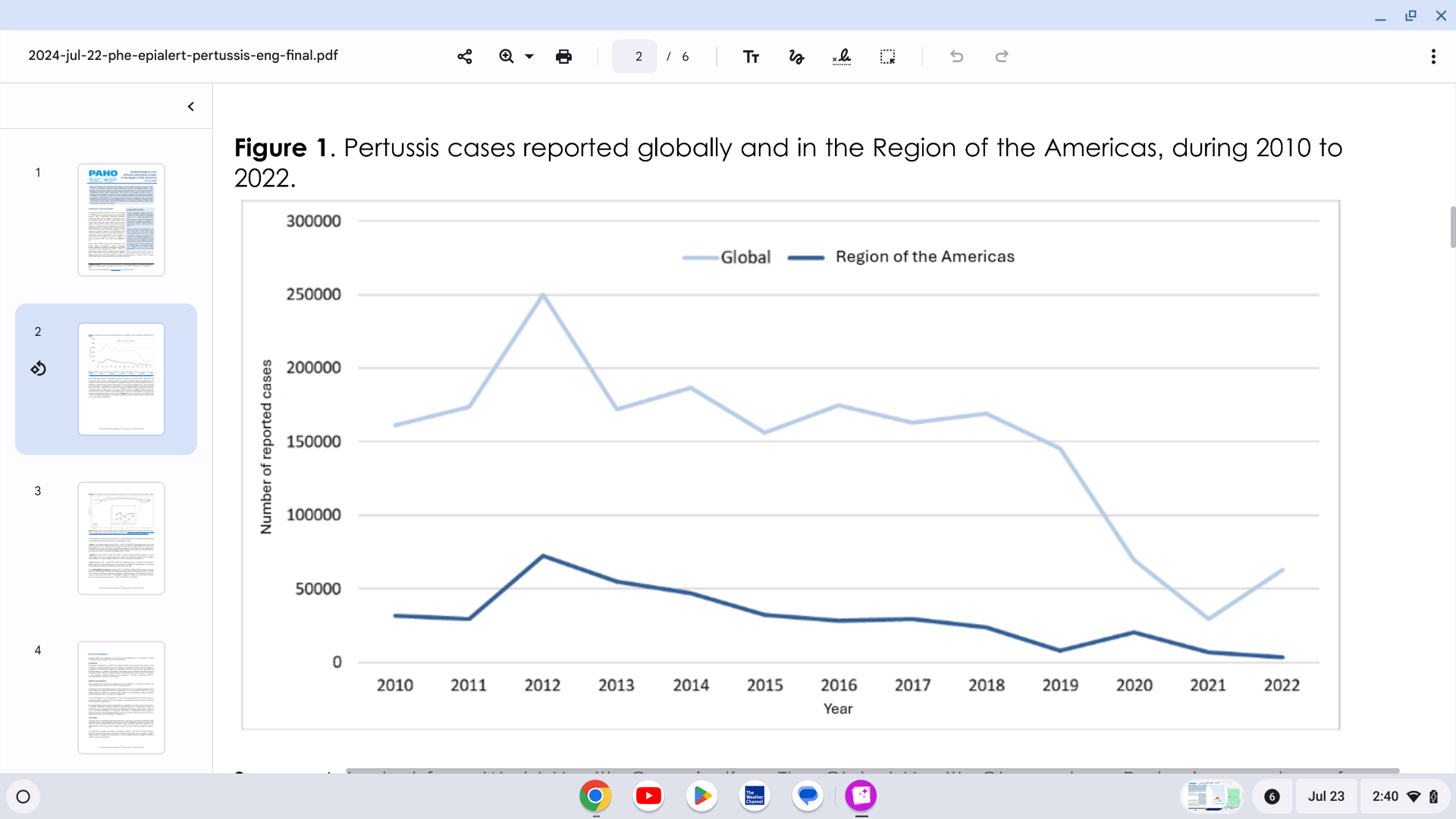The height and width of the screenshot is (819, 1456).
Task: Undo the last edit
Action: [956, 56]
